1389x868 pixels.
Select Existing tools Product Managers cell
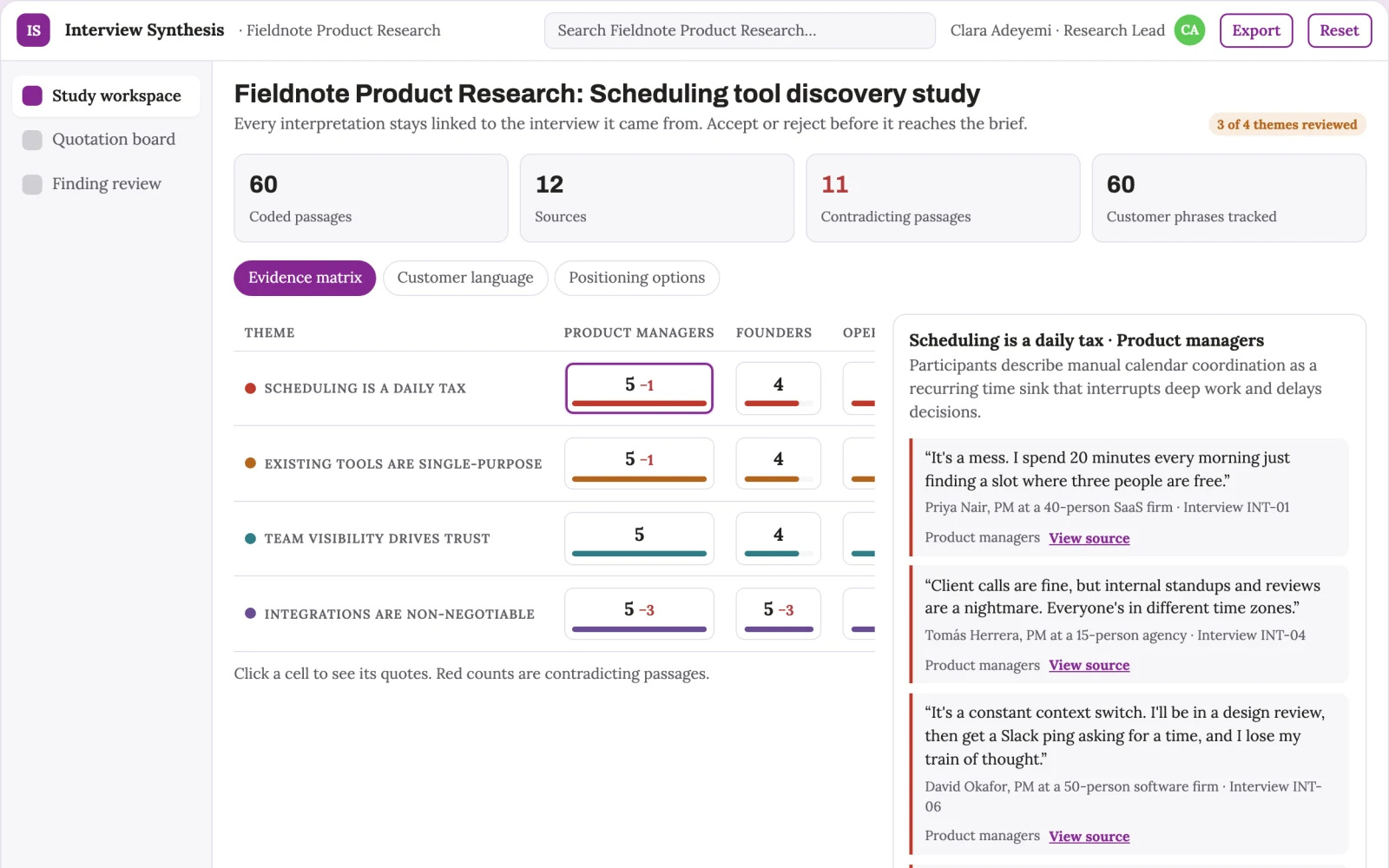click(x=639, y=464)
